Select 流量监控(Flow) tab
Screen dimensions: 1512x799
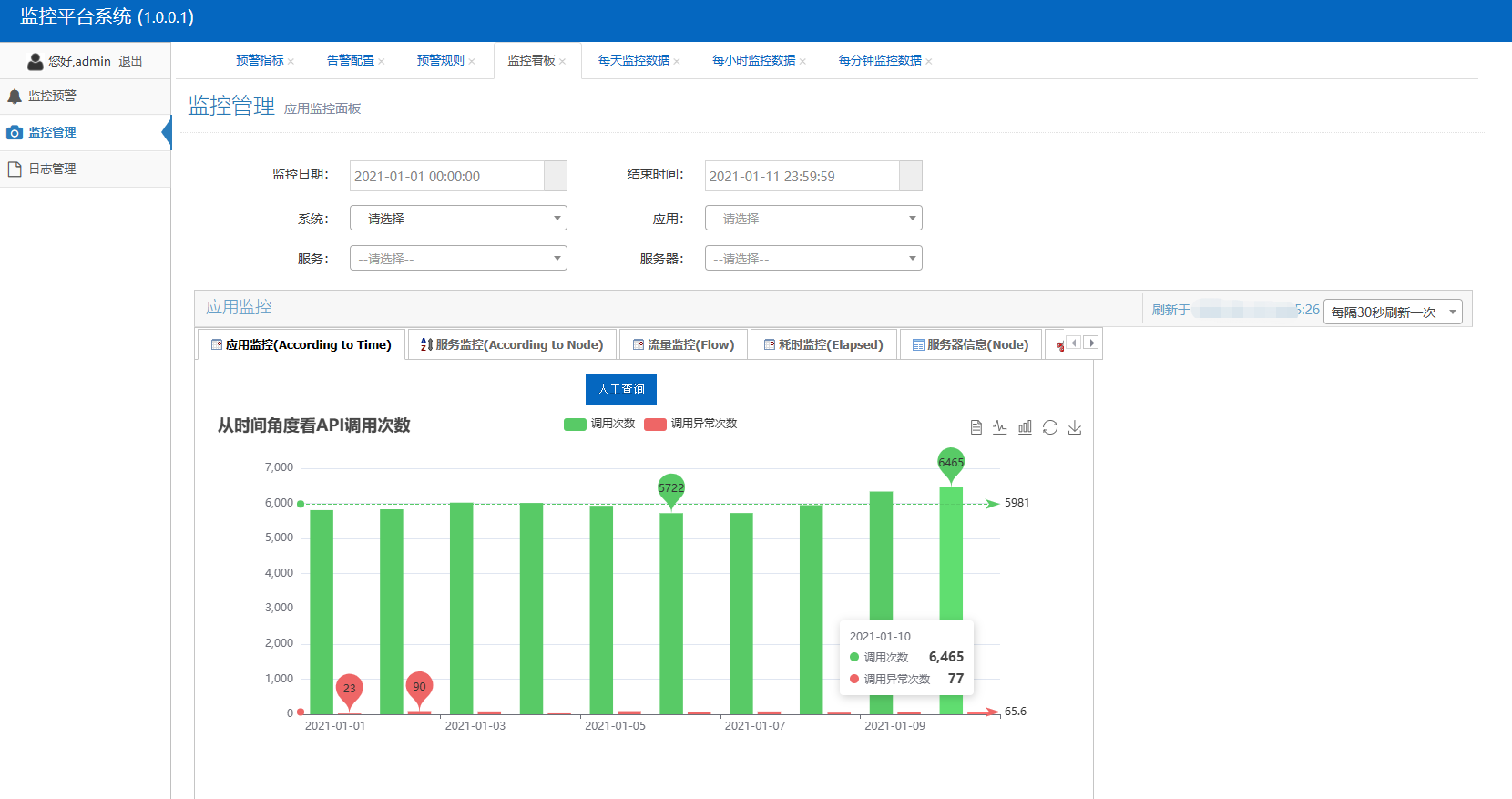(x=683, y=344)
